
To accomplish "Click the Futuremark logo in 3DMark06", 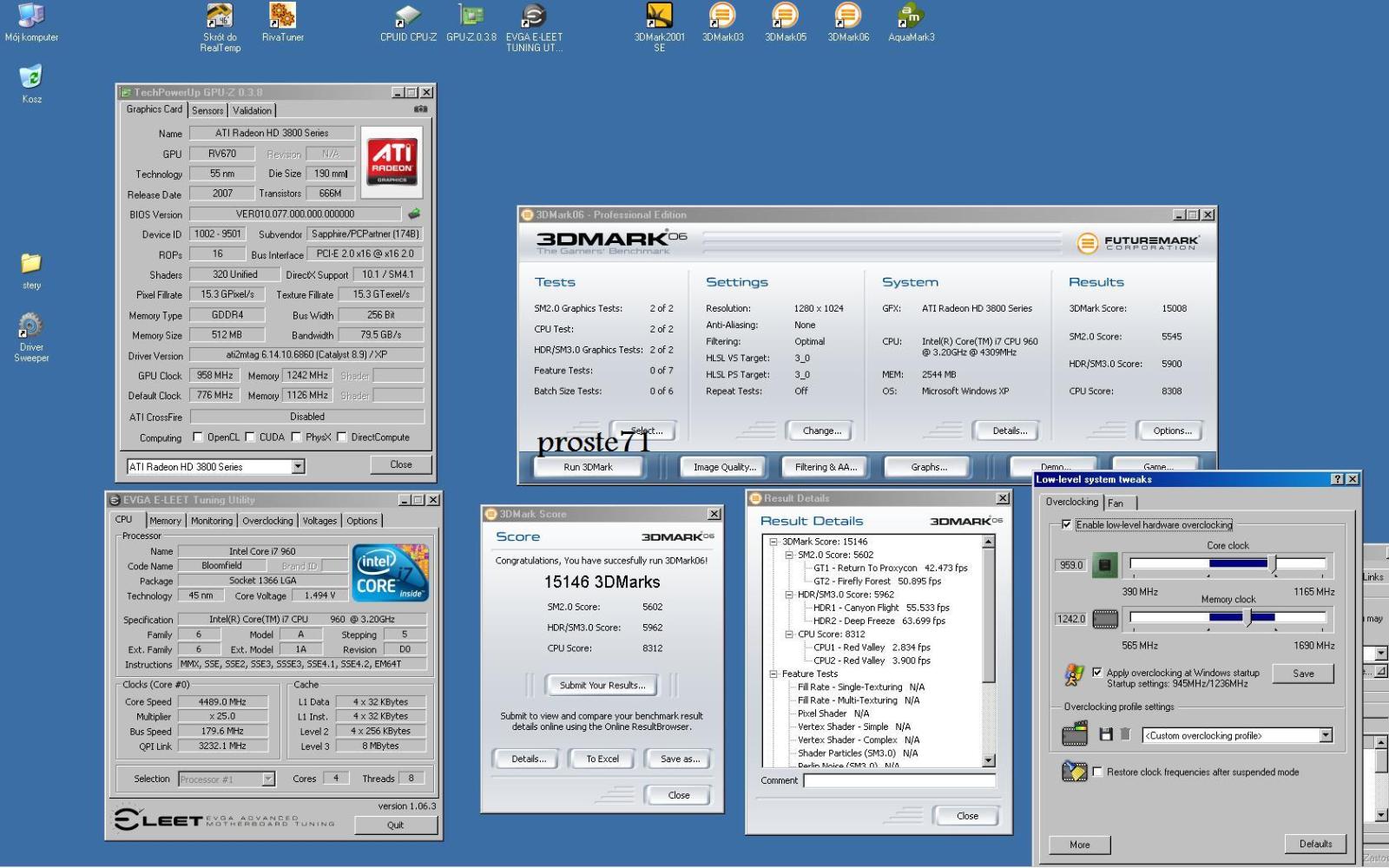I will point(1138,243).
